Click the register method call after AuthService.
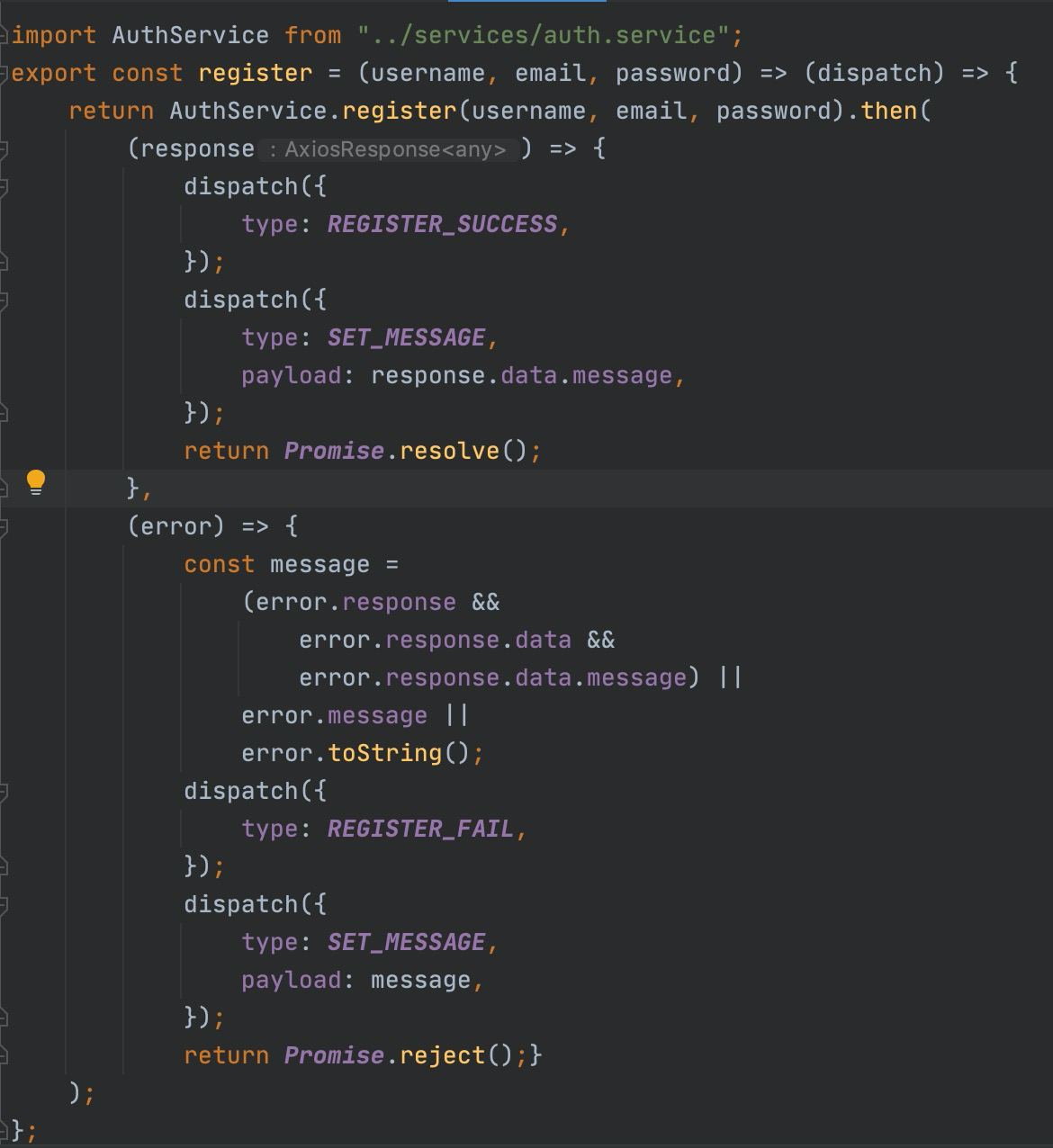The height and width of the screenshot is (1148, 1053). [399, 111]
